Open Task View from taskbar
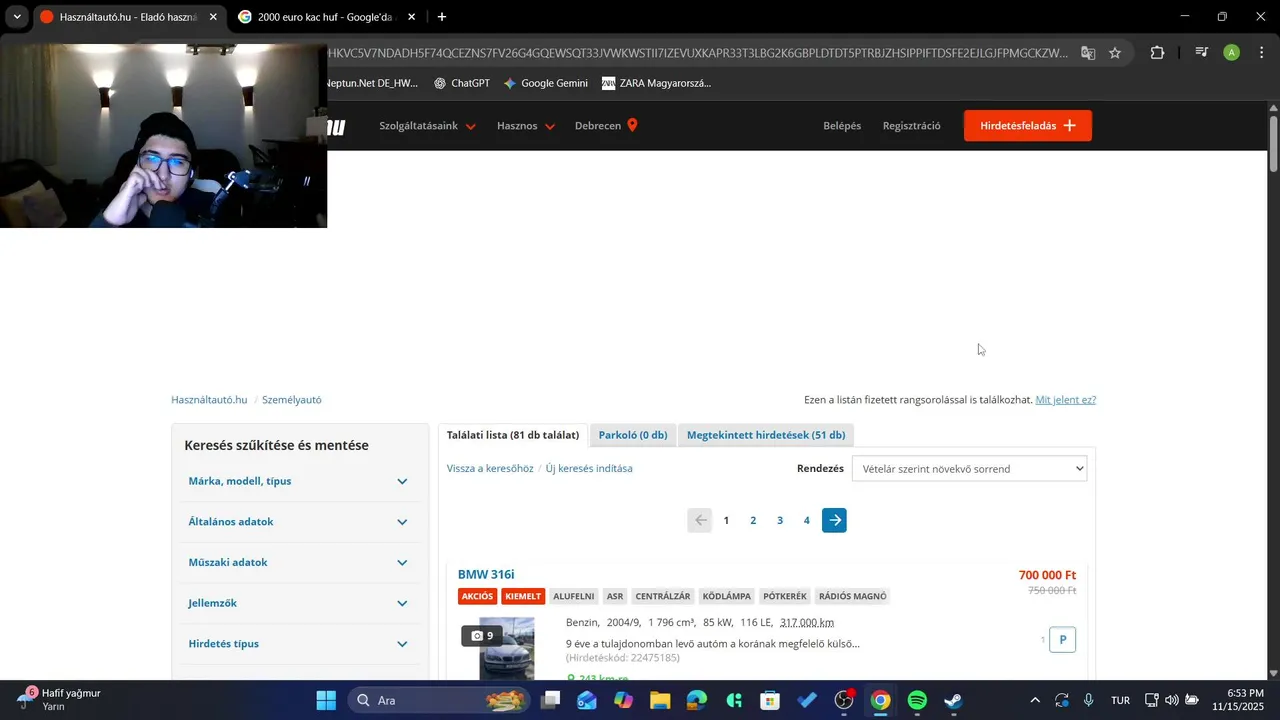1280x720 pixels. pyautogui.click(x=550, y=700)
